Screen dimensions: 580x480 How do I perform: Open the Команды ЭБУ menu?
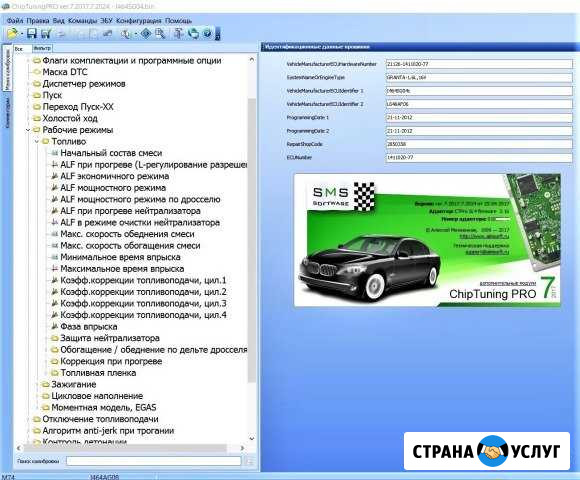pos(90,21)
